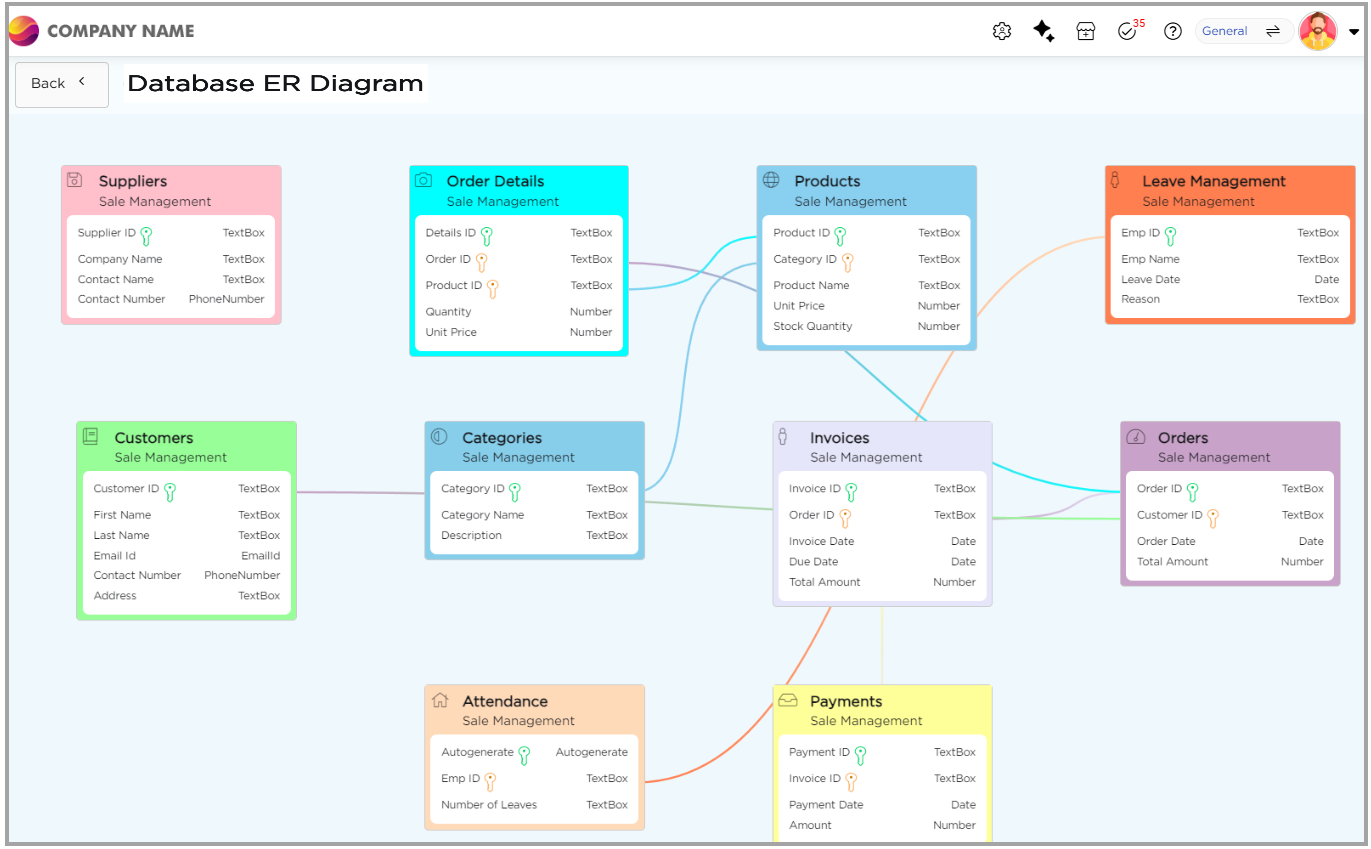Click the inbox icon on Payments table

pyautogui.click(x=788, y=700)
